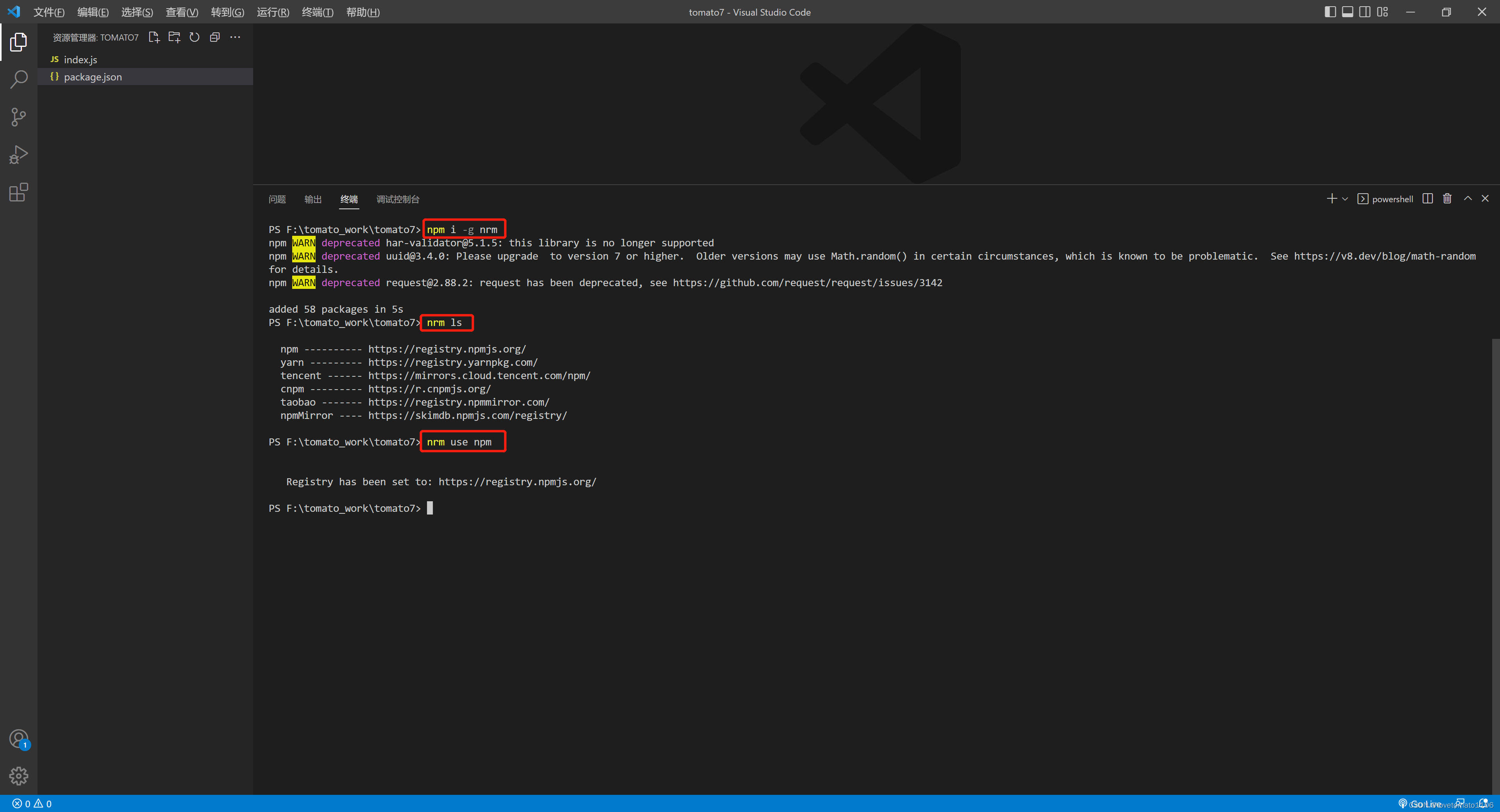Open explorer more actions ellipsis menu
Image resolution: width=1500 pixels, height=812 pixels.
click(235, 37)
